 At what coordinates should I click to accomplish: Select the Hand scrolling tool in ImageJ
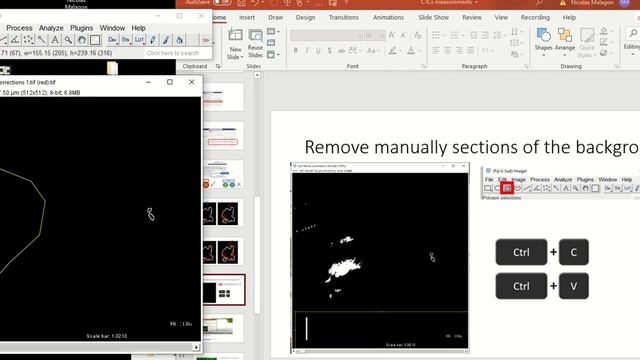tap(82, 40)
